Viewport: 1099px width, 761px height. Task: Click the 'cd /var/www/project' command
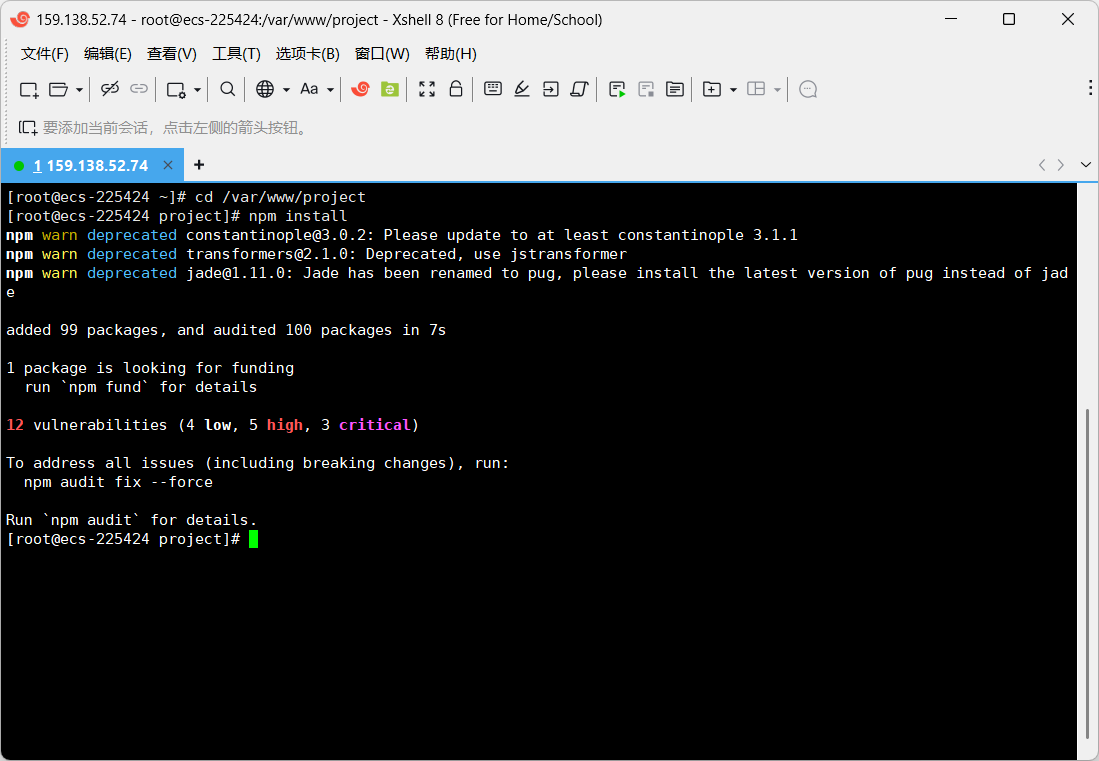coord(280,197)
